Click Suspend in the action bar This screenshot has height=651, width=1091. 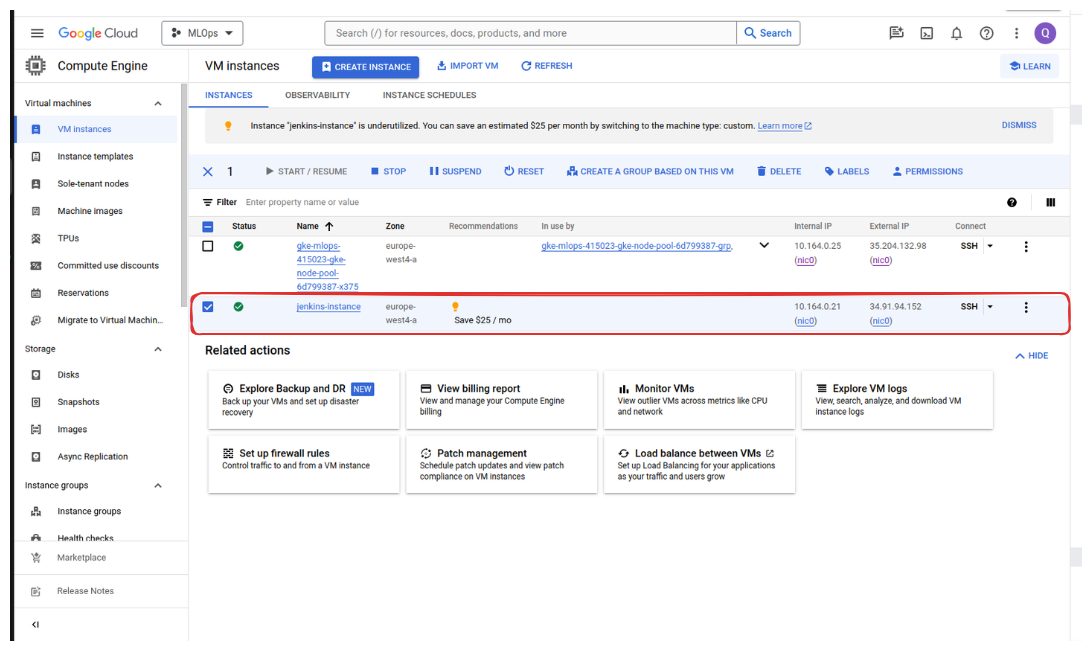(455, 172)
